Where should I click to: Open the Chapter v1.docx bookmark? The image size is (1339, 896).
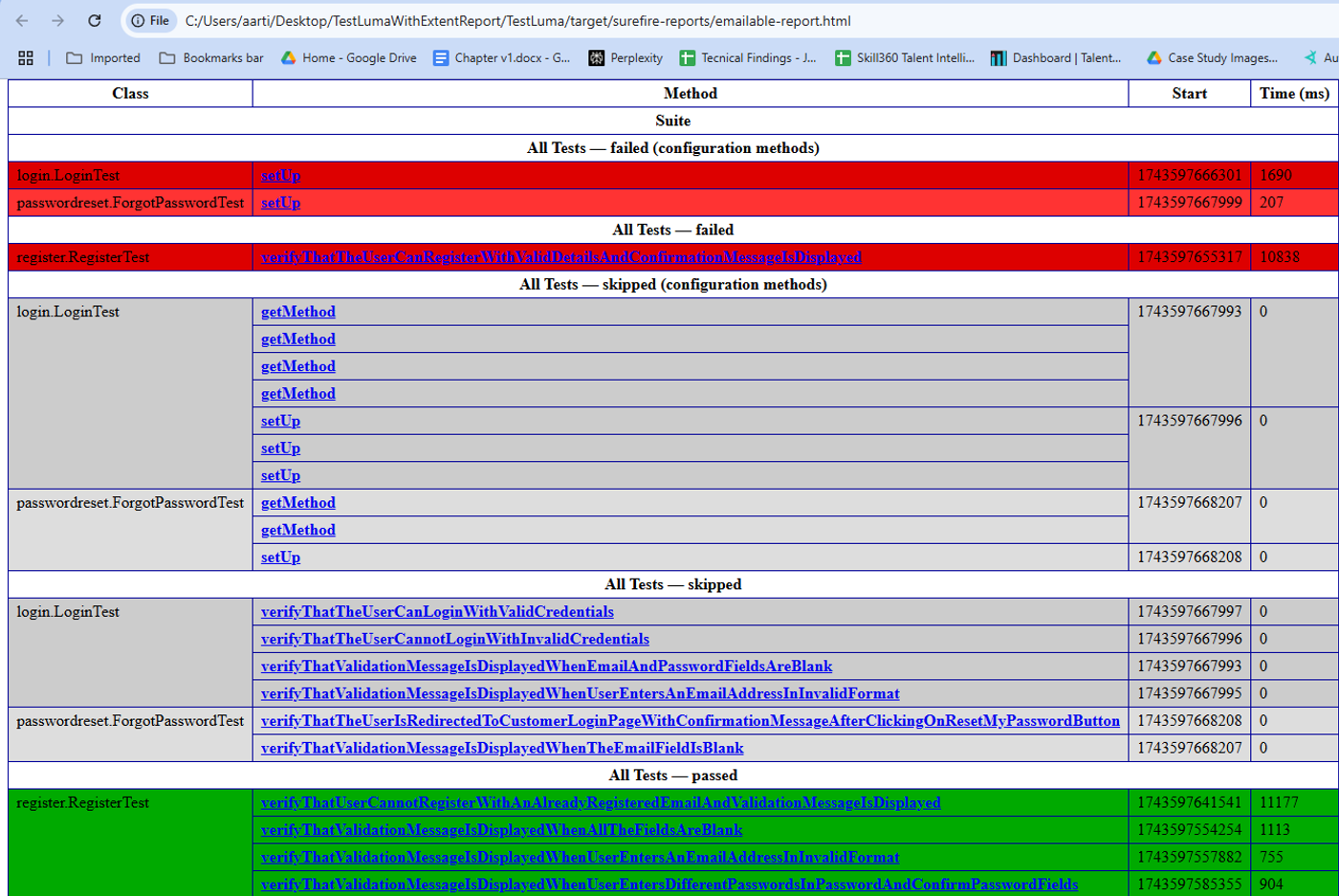tap(501, 57)
